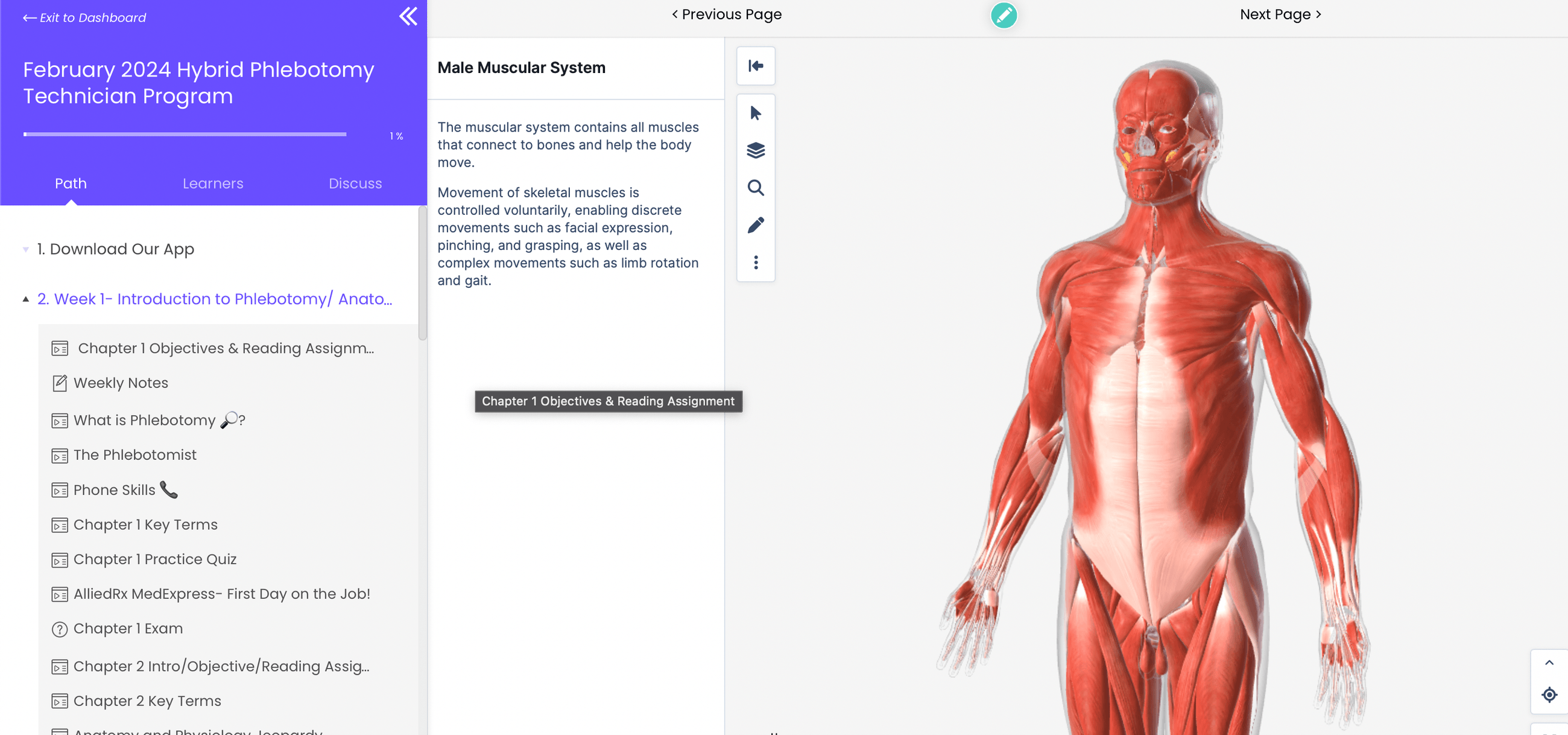This screenshot has width=1568, height=735.
Task: Recenter the 3D model with the target icon
Action: click(1551, 695)
